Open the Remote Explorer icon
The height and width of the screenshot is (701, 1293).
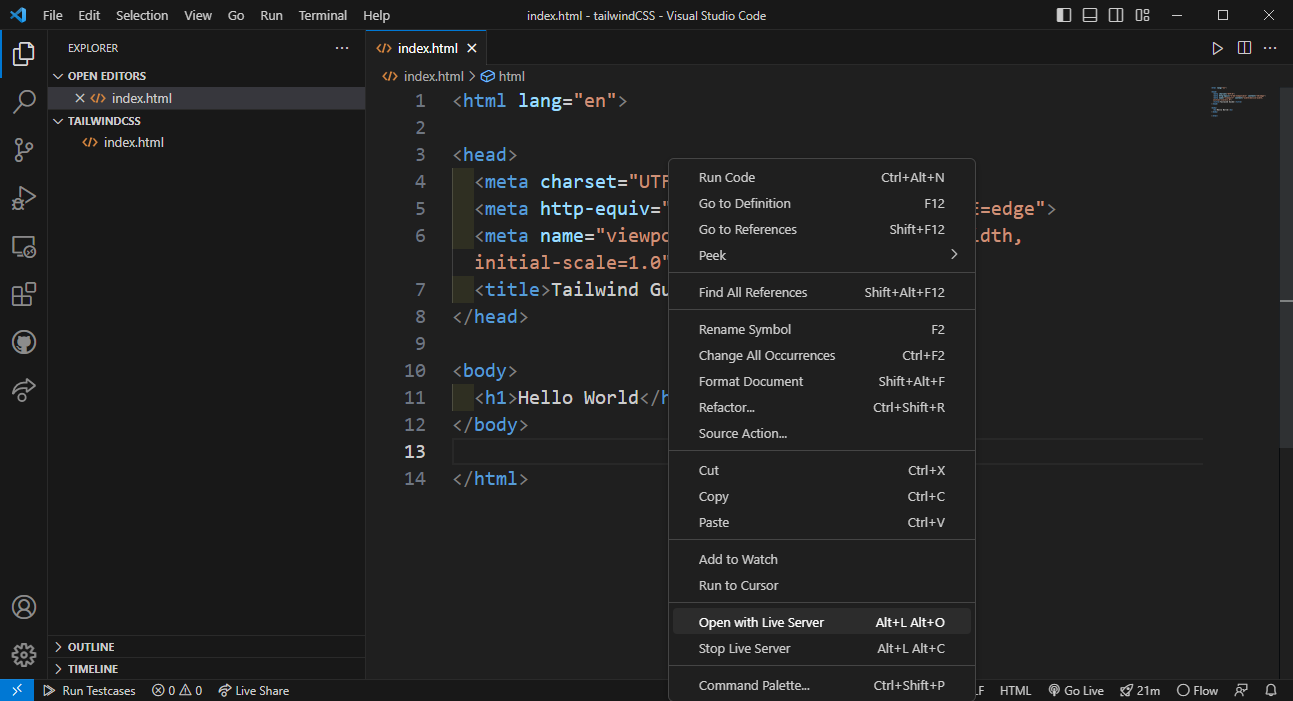point(24,246)
